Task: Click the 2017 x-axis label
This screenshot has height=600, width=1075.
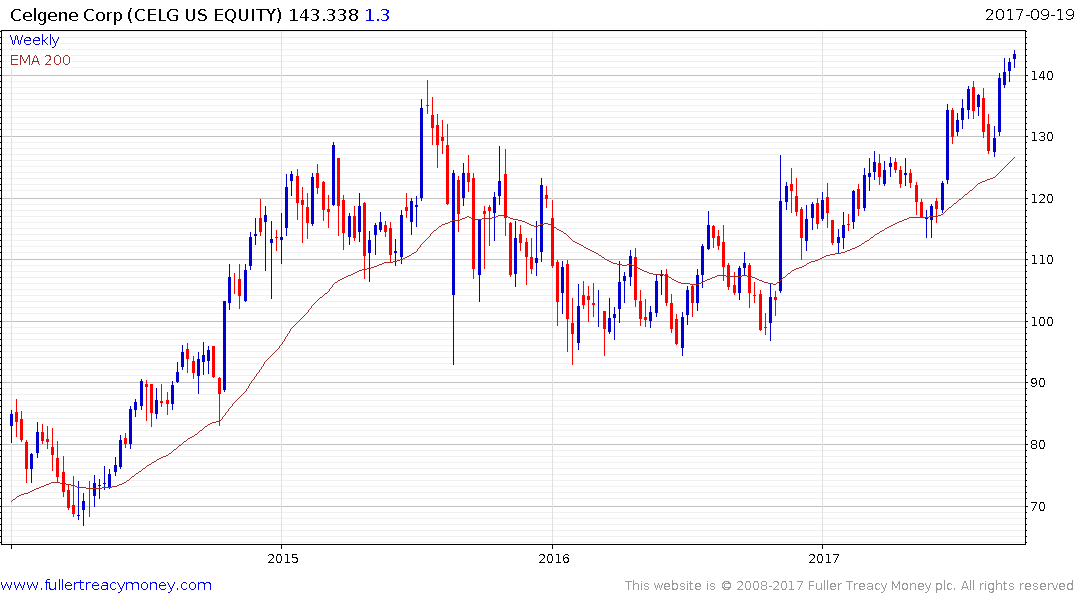Action: click(823, 558)
